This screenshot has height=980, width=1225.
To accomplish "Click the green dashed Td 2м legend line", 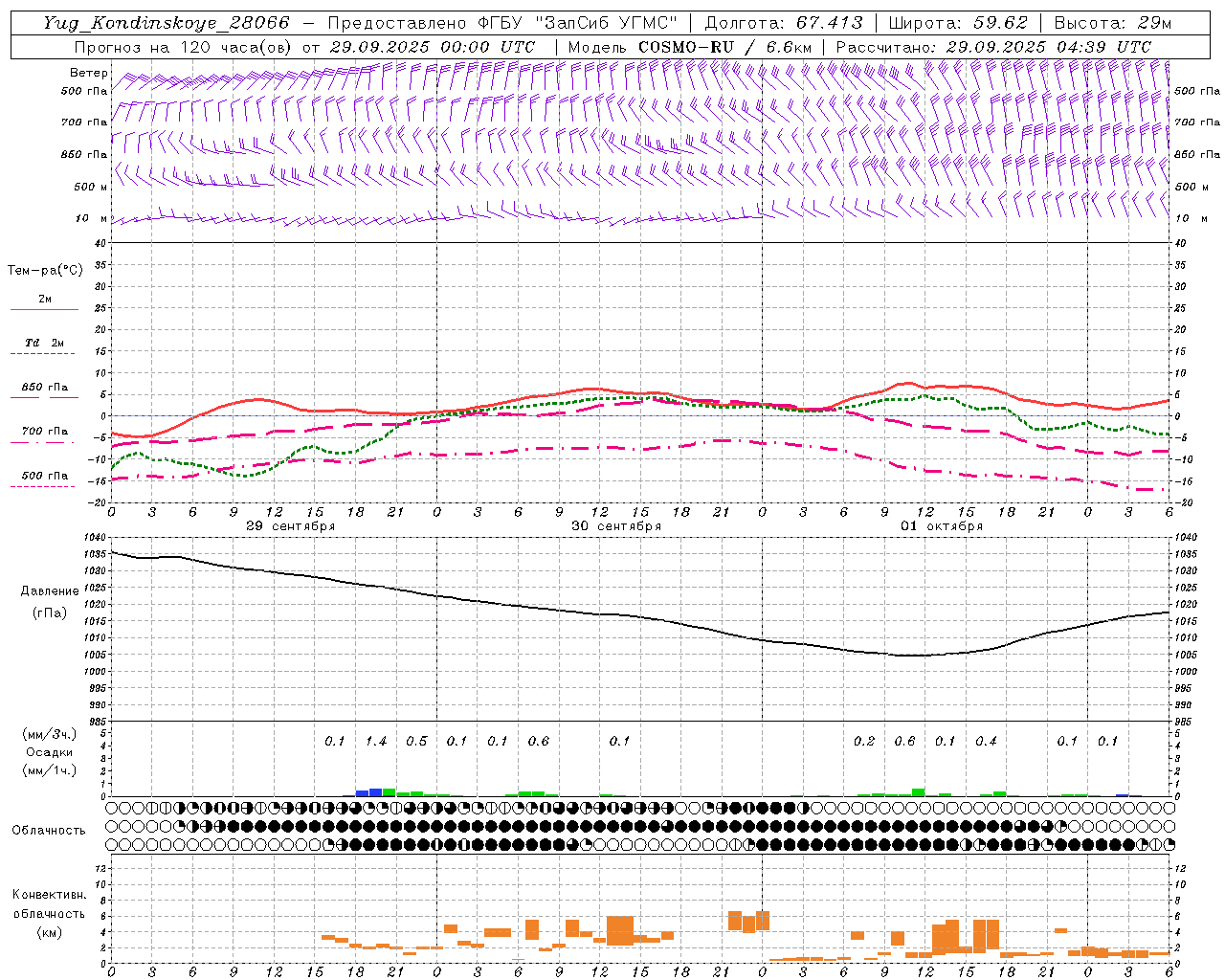I will point(44,353).
